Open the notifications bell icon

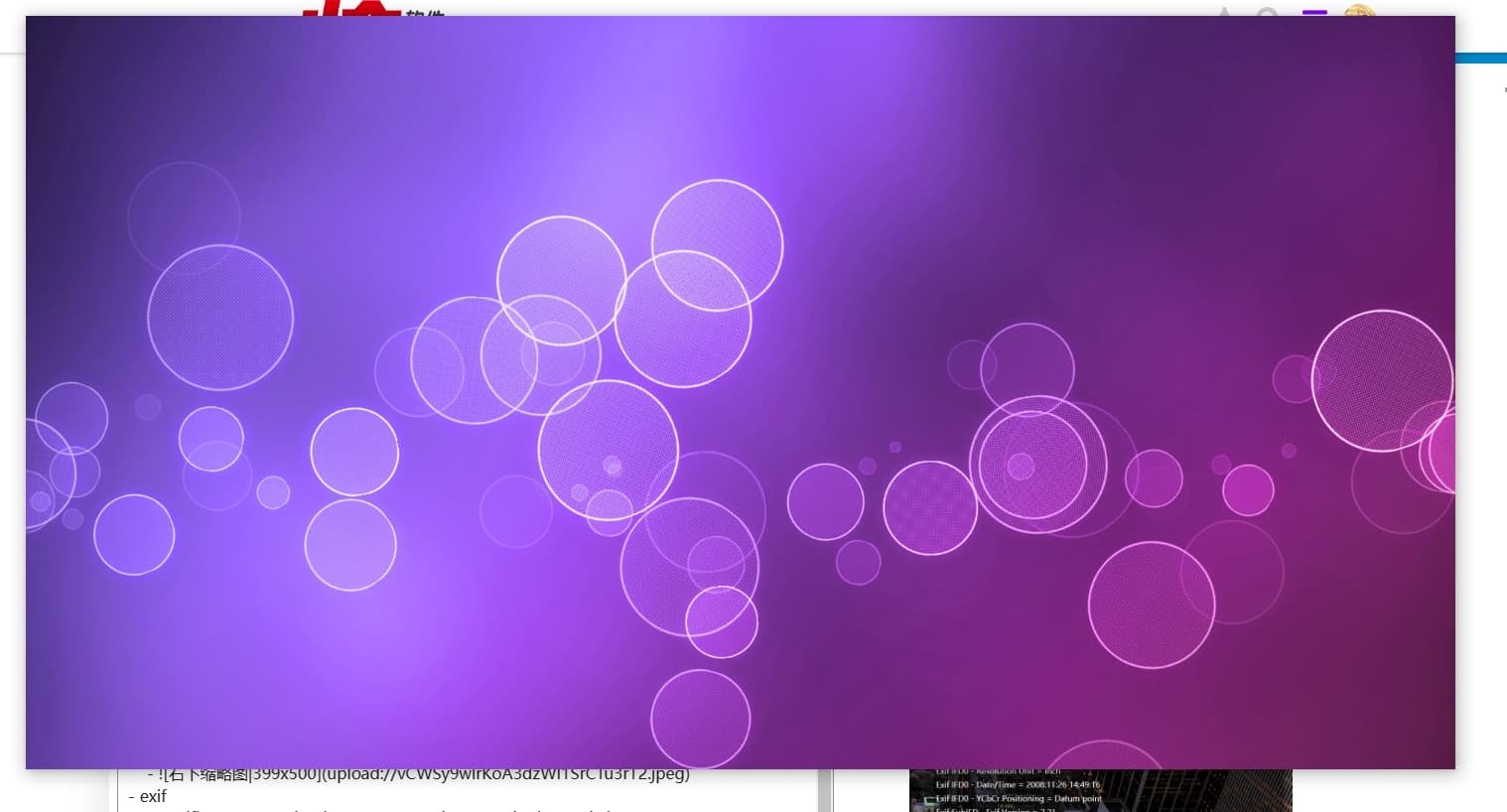click(x=1224, y=11)
